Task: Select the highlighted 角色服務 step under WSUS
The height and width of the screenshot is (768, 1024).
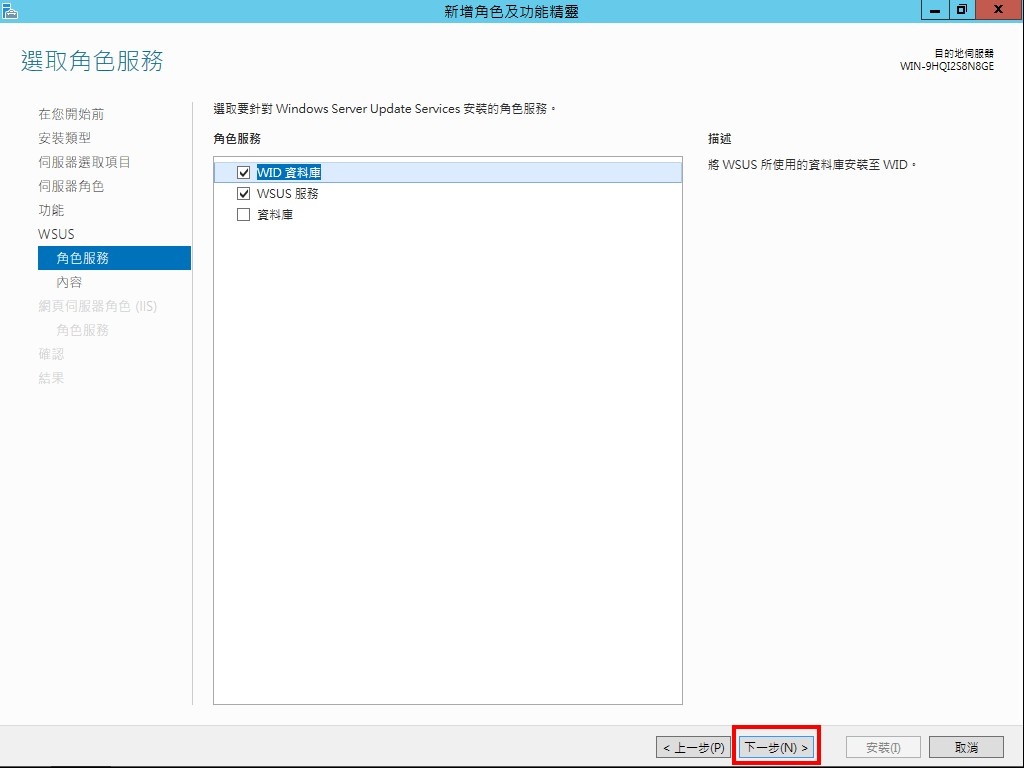Action: (x=114, y=258)
